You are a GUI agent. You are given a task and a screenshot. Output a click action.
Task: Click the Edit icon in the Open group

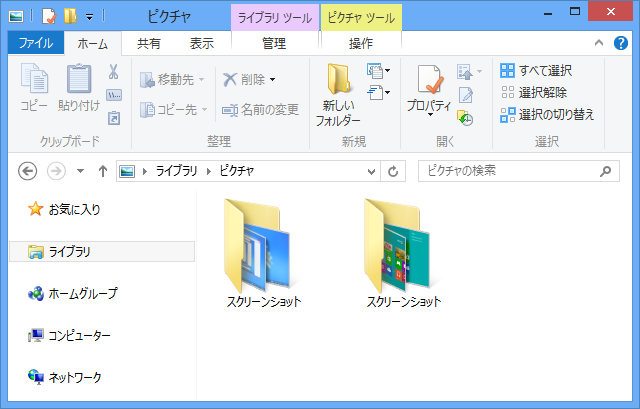coord(466,96)
